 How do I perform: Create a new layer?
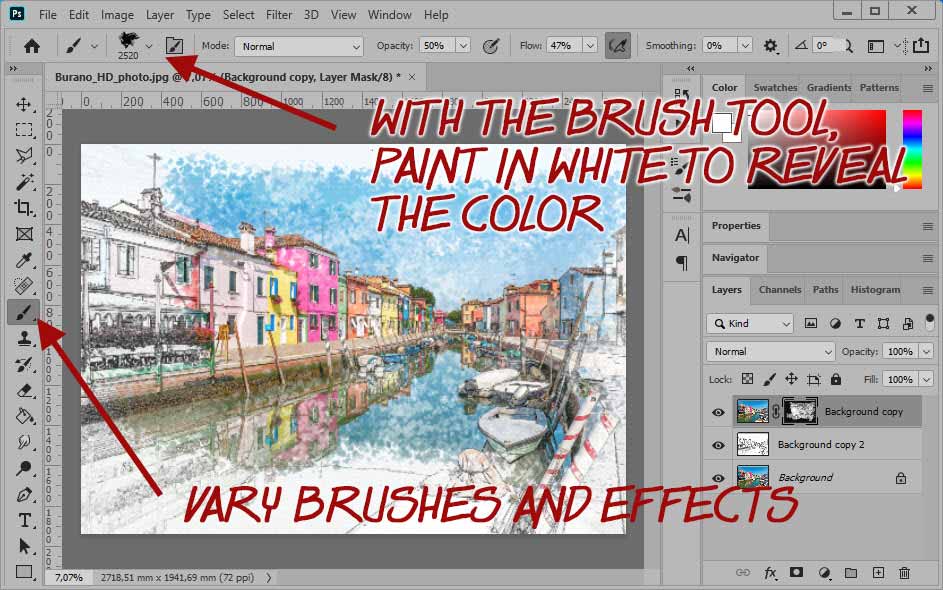[x=878, y=573]
